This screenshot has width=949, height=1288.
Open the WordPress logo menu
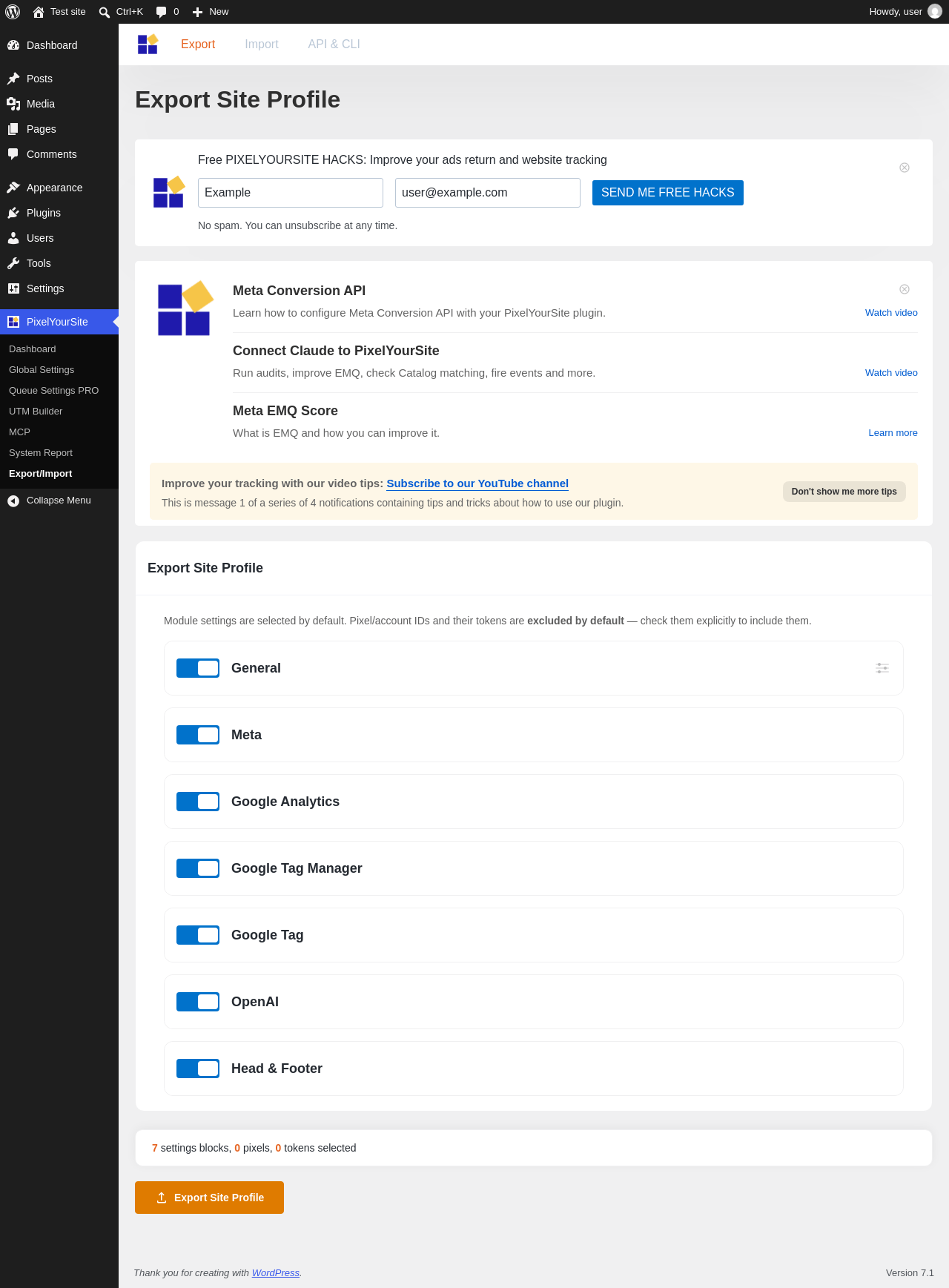click(x=13, y=12)
